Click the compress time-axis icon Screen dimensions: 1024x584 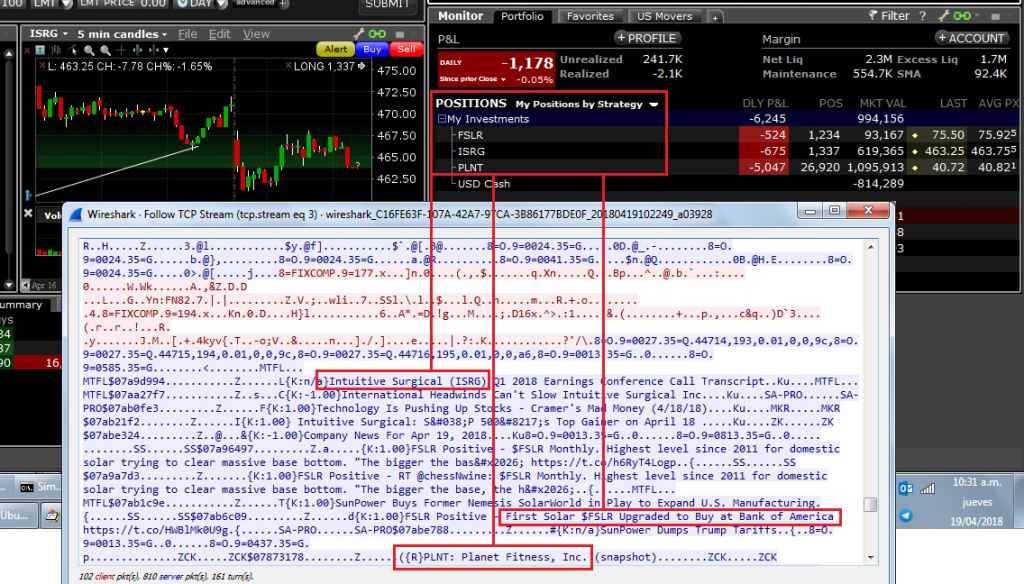pos(153,50)
